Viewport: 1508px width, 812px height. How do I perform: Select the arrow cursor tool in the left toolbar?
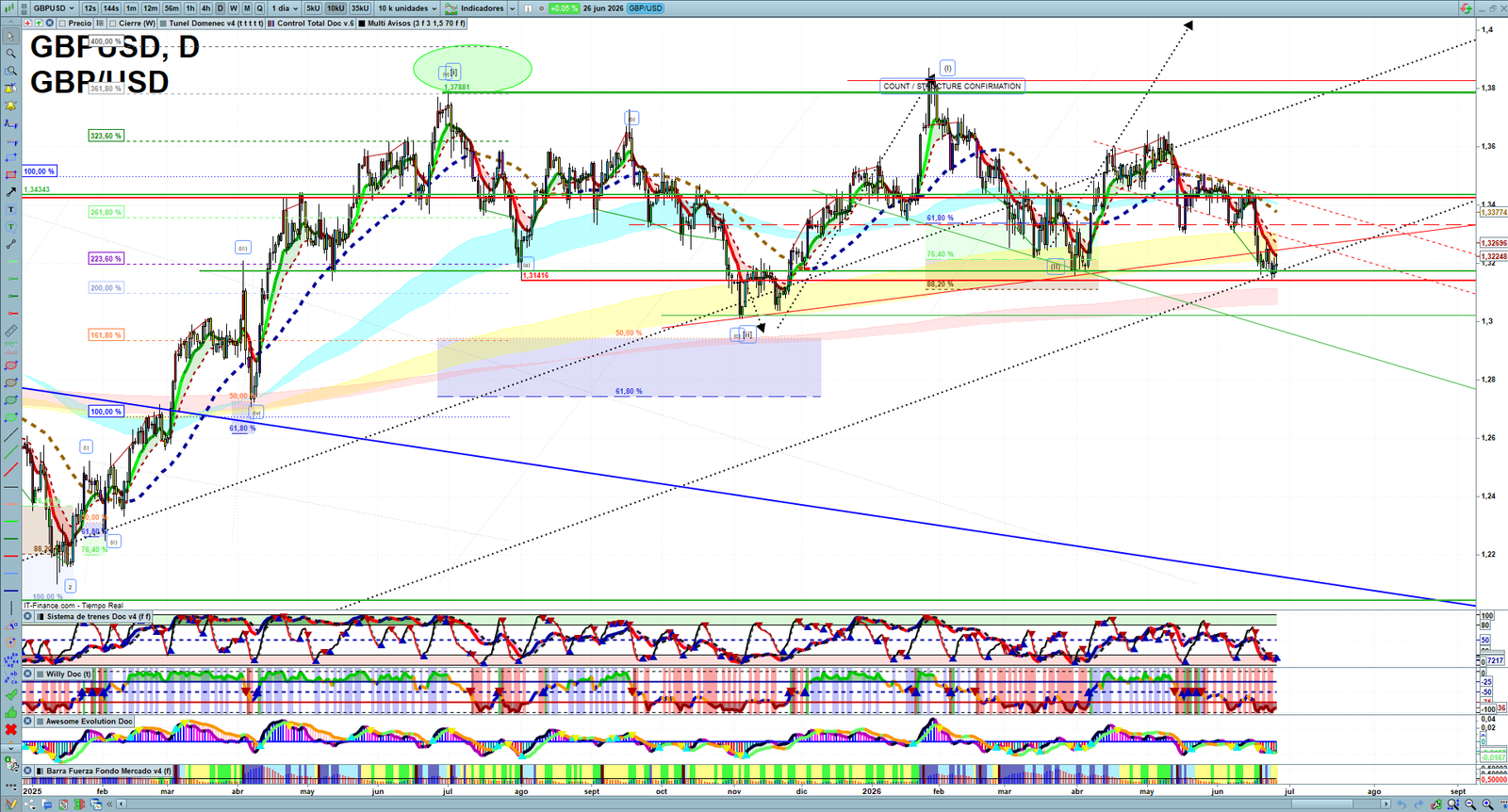[x=10, y=36]
